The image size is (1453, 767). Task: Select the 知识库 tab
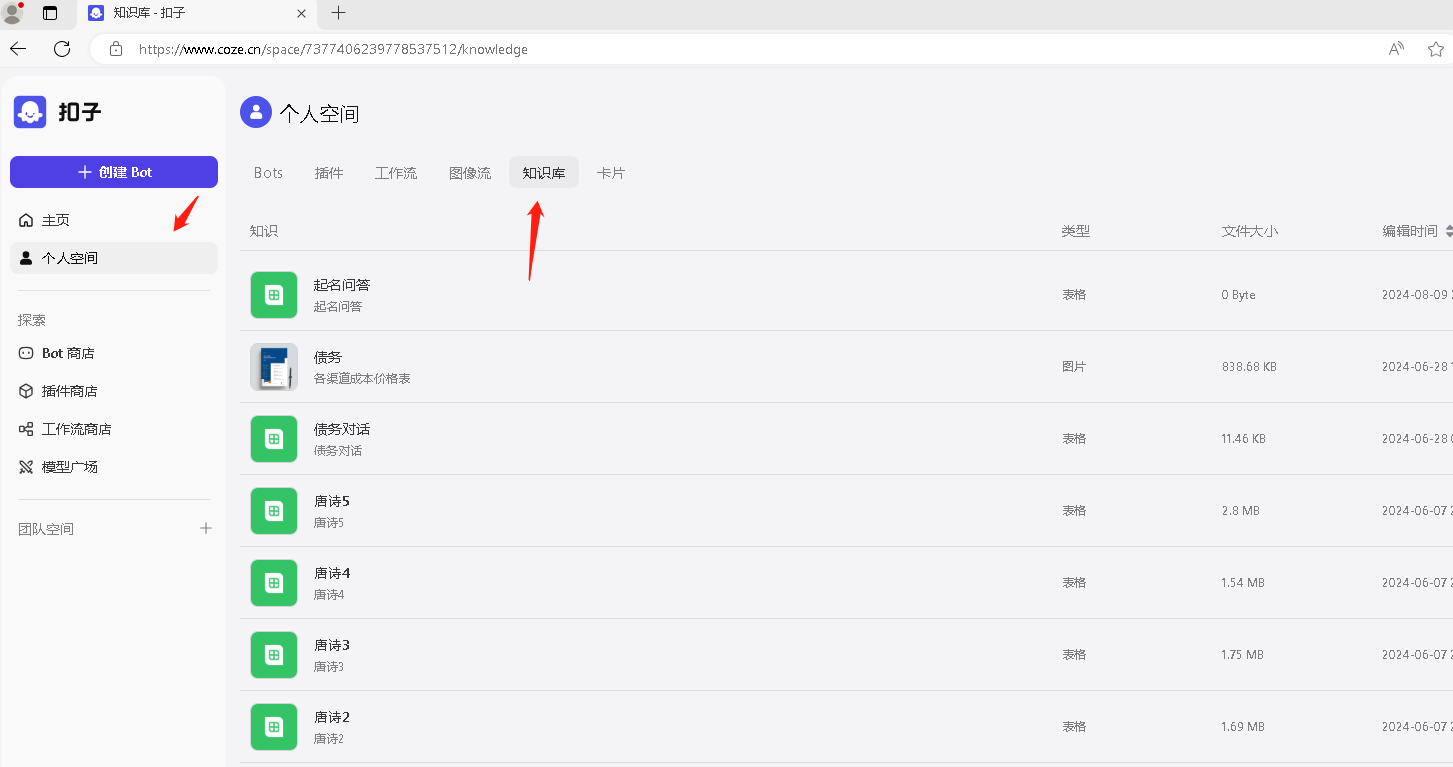click(x=544, y=173)
